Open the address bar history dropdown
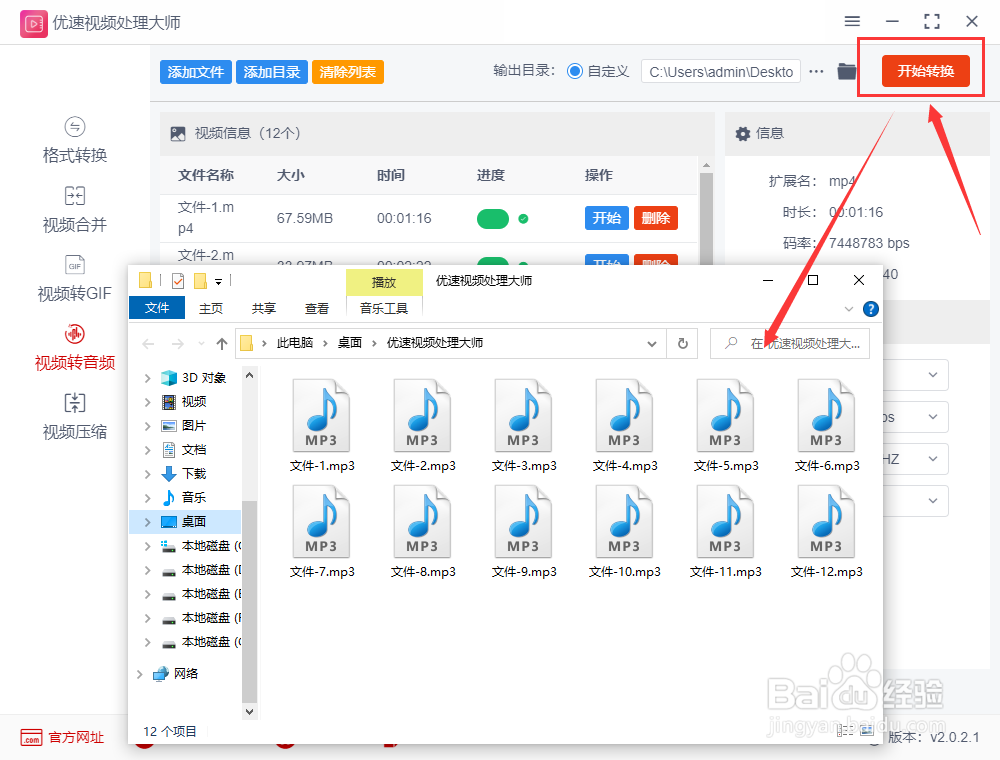1000x760 pixels. tap(652, 344)
